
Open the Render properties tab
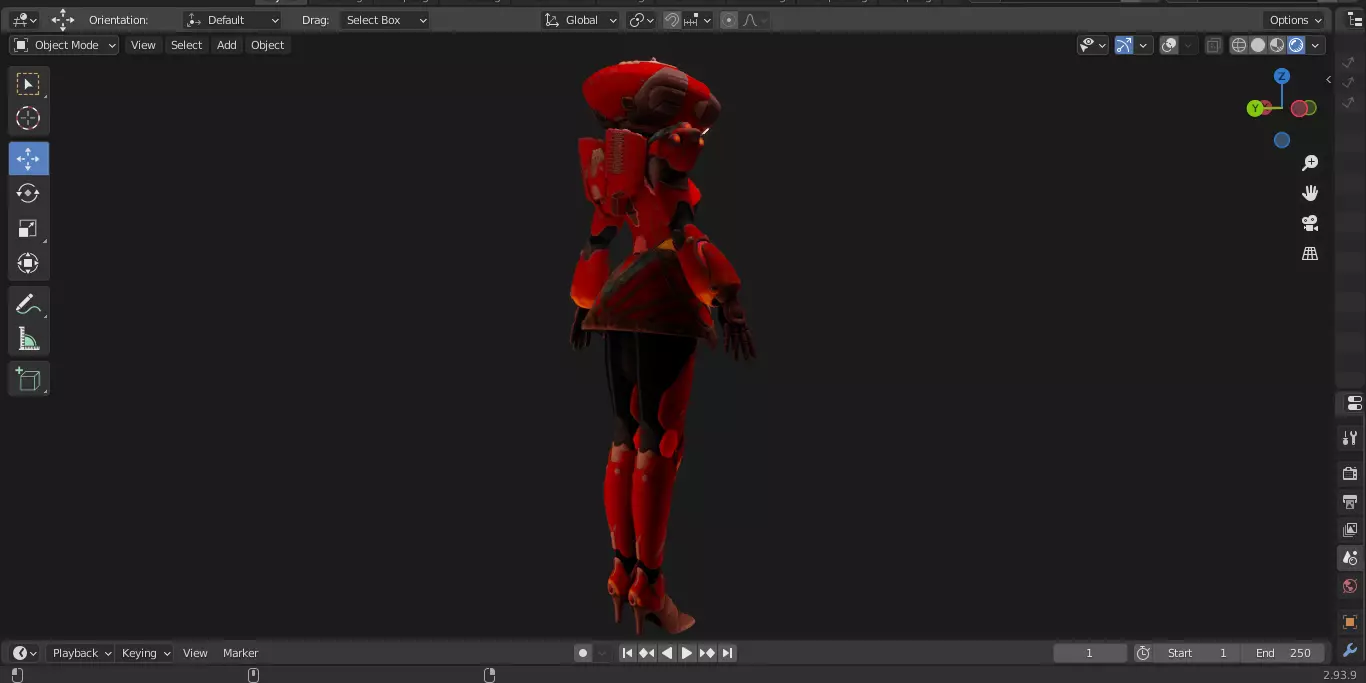1350,473
